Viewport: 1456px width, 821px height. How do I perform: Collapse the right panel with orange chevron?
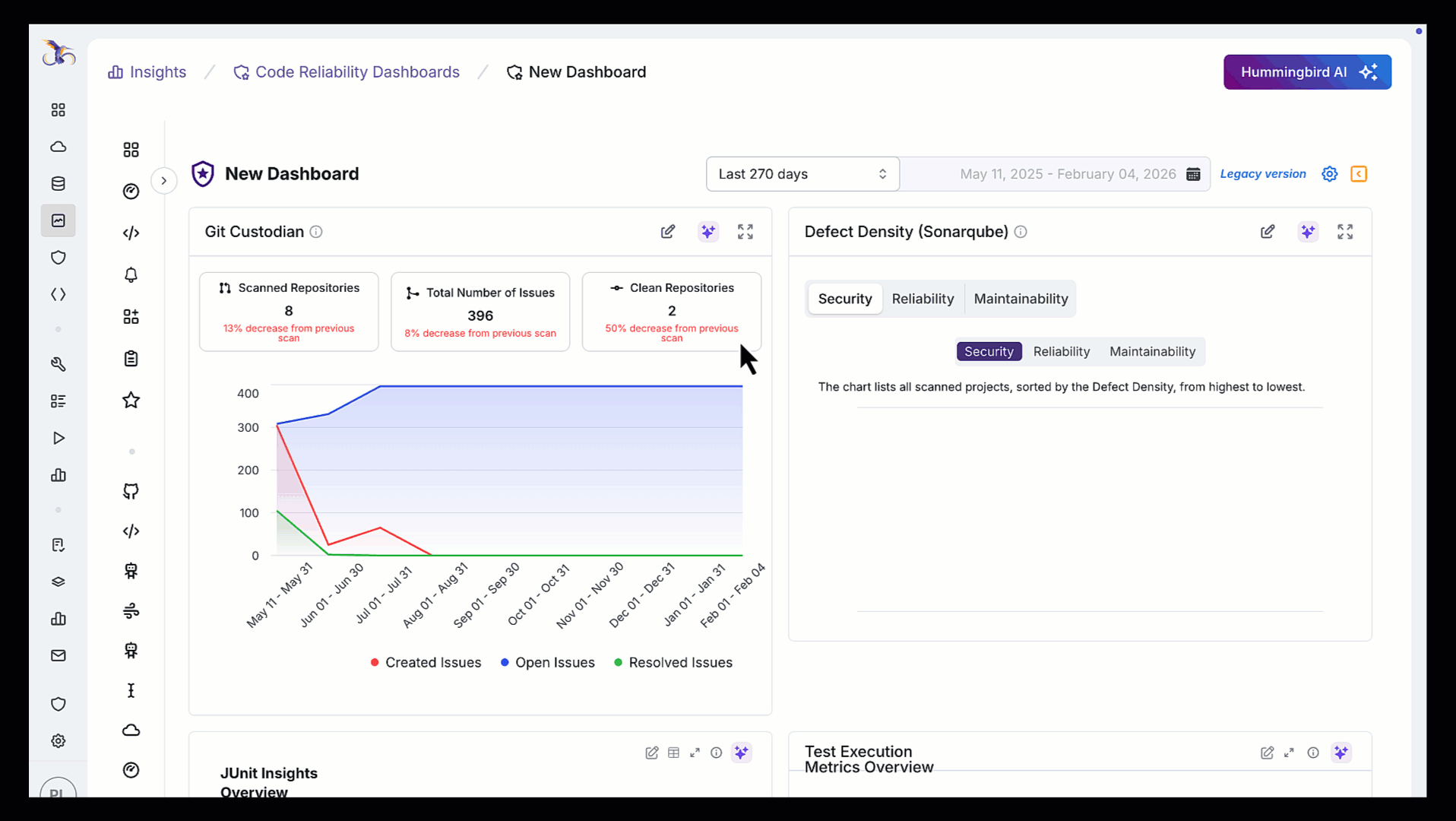coord(1359,174)
